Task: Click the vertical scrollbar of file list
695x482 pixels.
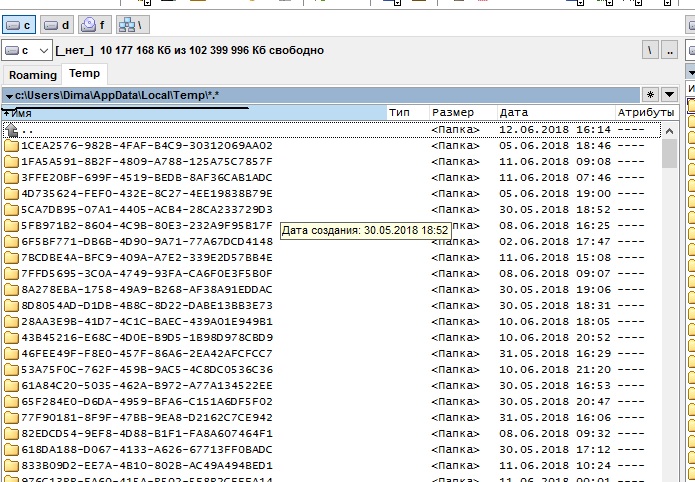Action: [x=670, y=300]
